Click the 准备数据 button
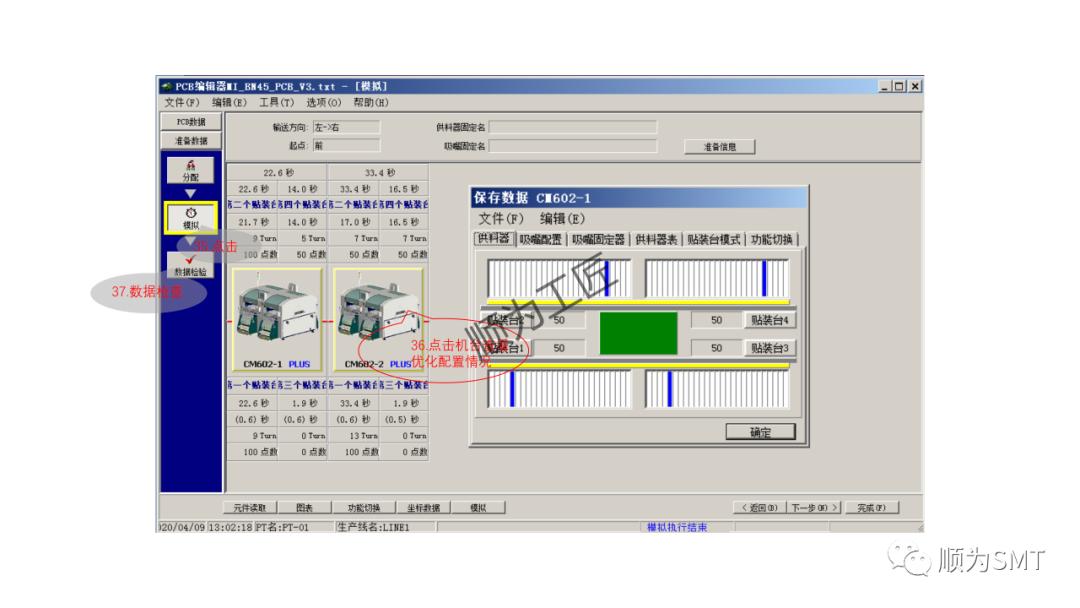The width and height of the screenshot is (1080, 608). coord(191,140)
